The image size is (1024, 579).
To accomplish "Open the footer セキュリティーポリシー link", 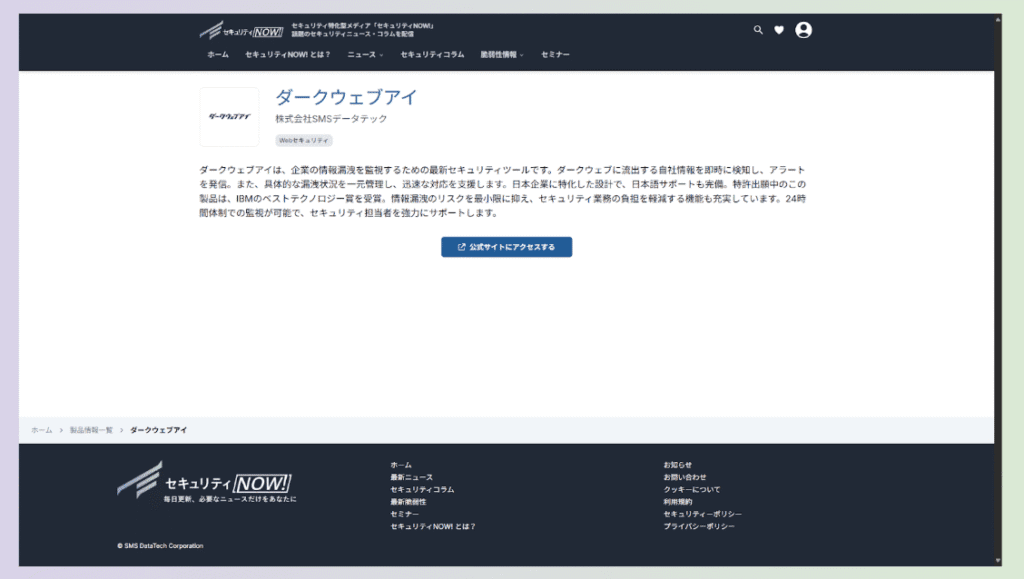I will (703, 514).
